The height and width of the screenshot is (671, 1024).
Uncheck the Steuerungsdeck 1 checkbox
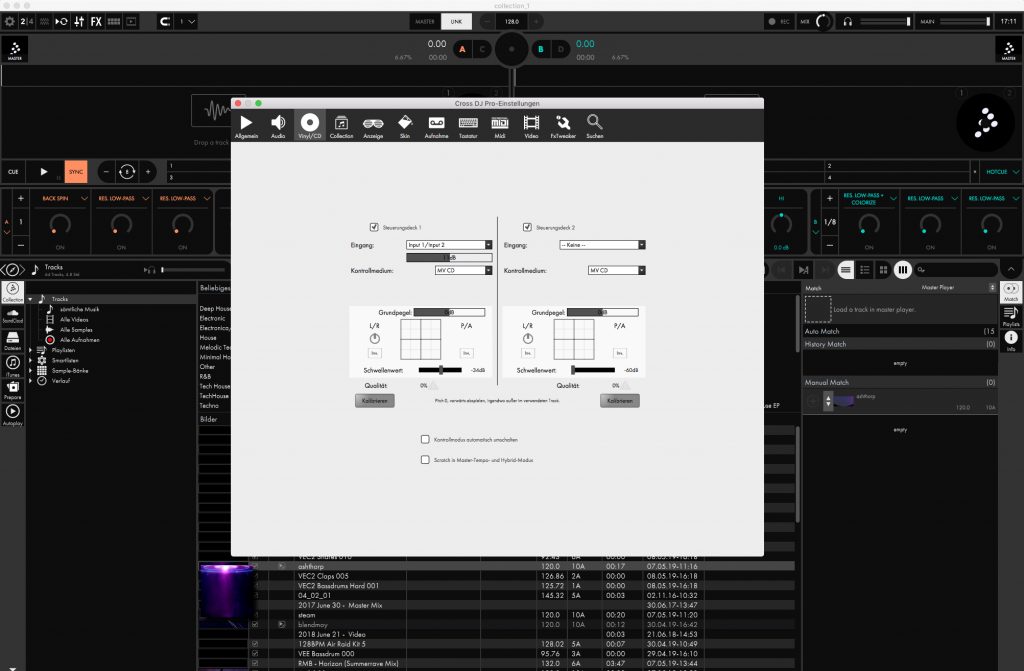click(374, 227)
